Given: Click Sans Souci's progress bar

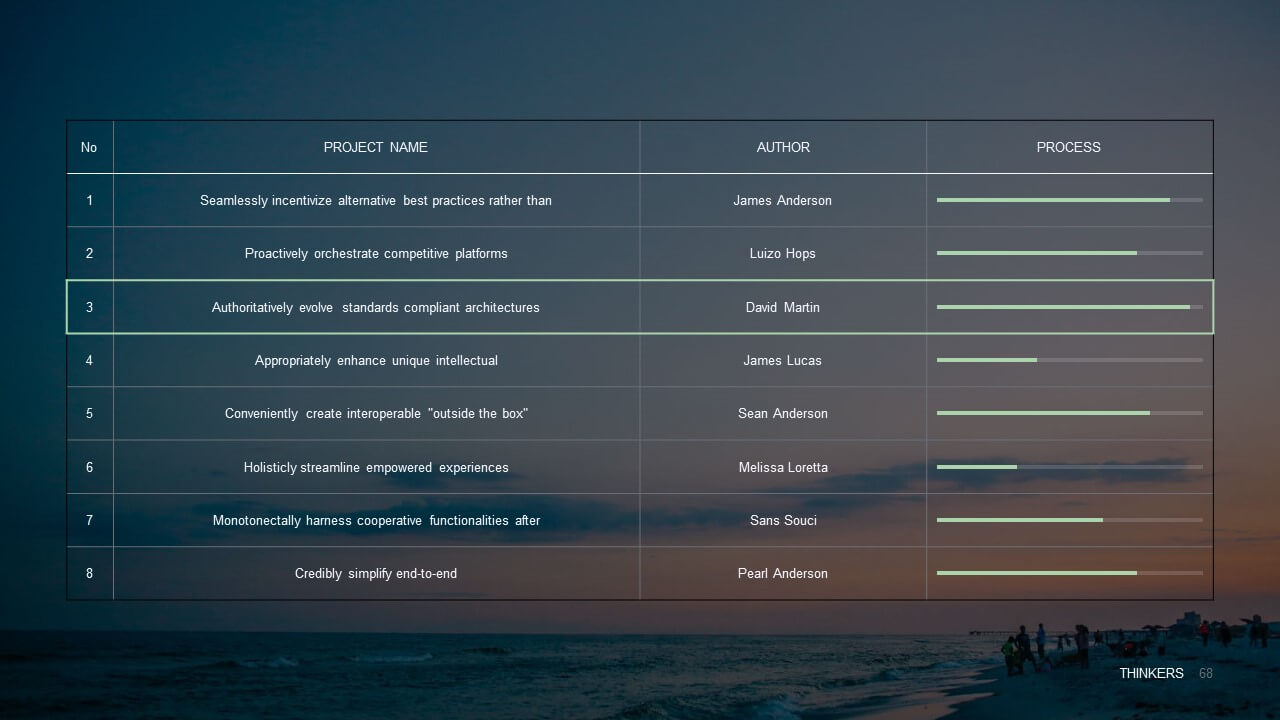Looking at the screenshot, I should 1070,520.
